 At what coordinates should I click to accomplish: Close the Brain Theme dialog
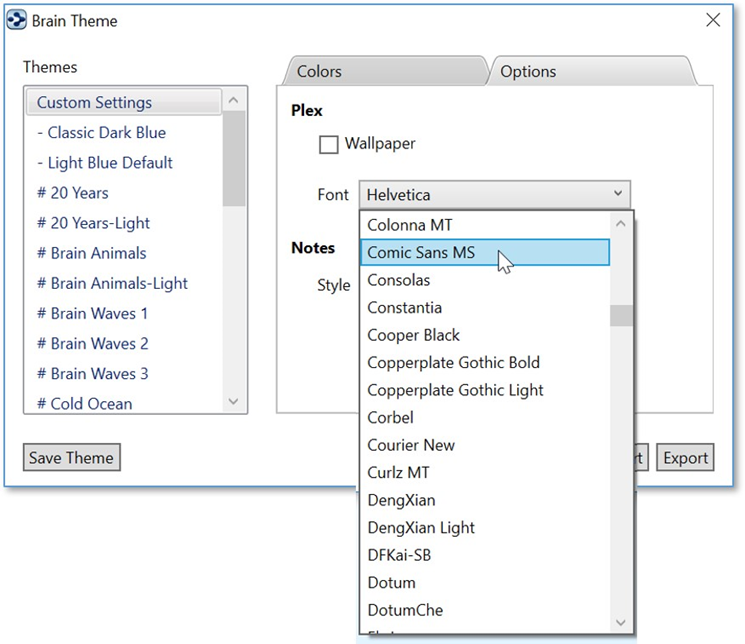pyautogui.click(x=713, y=20)
